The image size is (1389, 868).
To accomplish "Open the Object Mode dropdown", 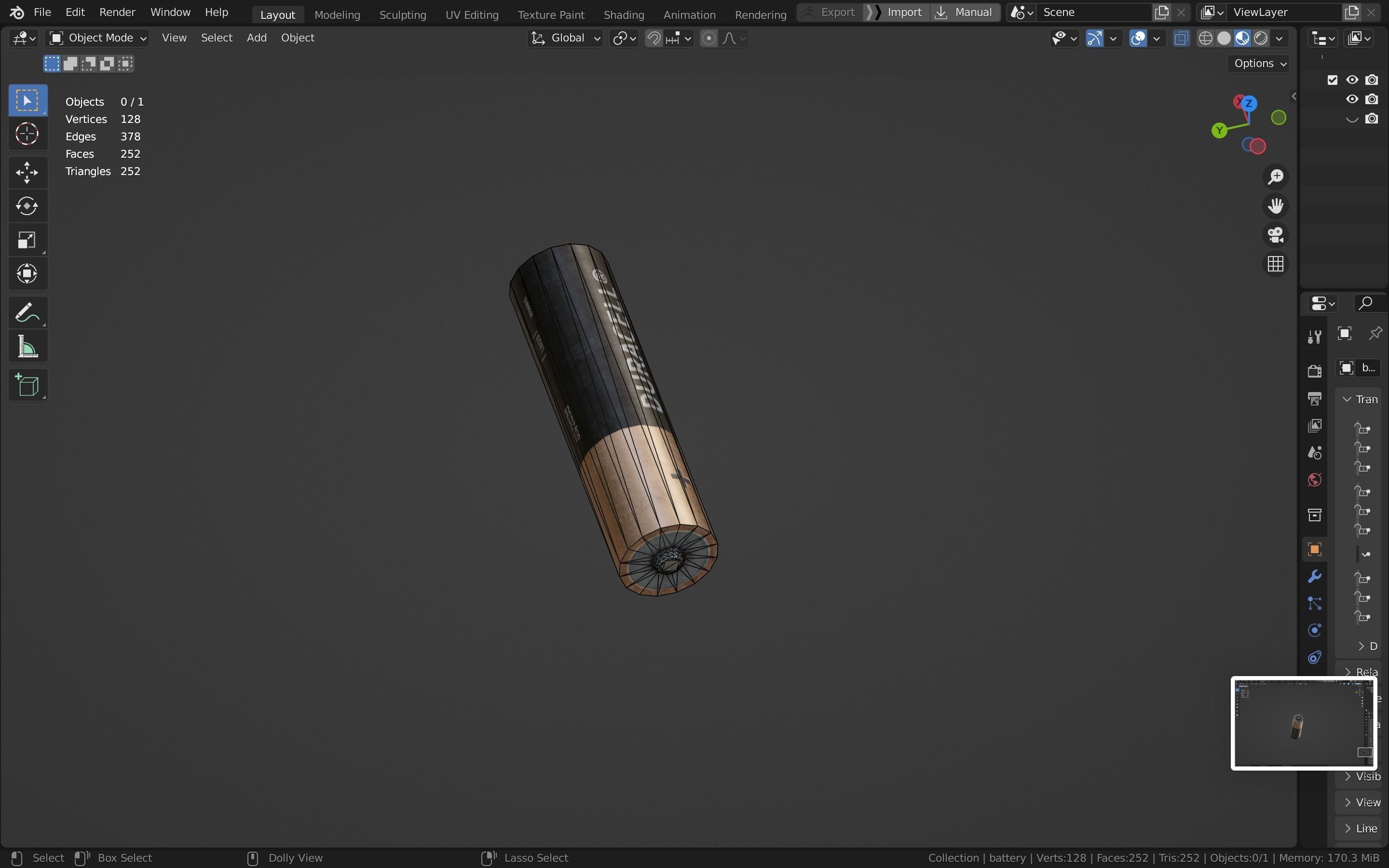I will (x=97, y=39).
